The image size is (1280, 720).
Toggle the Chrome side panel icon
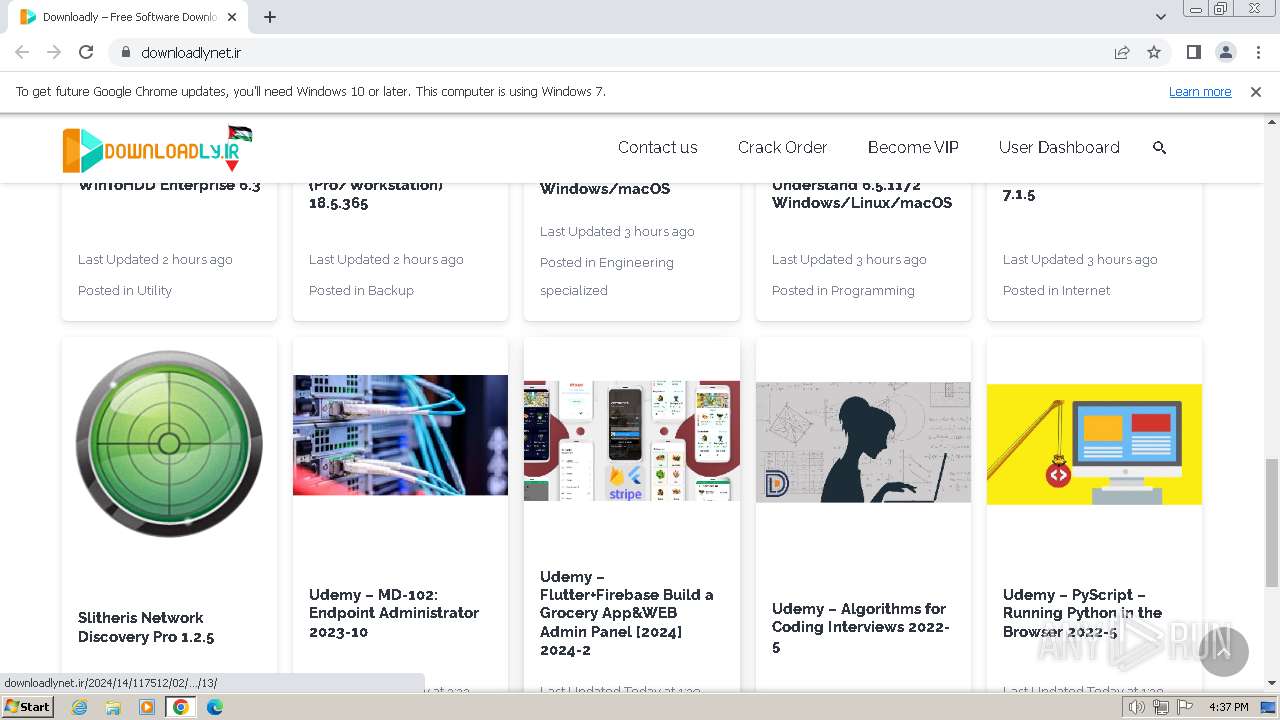pyautogui.click(x=1193, y=52)
